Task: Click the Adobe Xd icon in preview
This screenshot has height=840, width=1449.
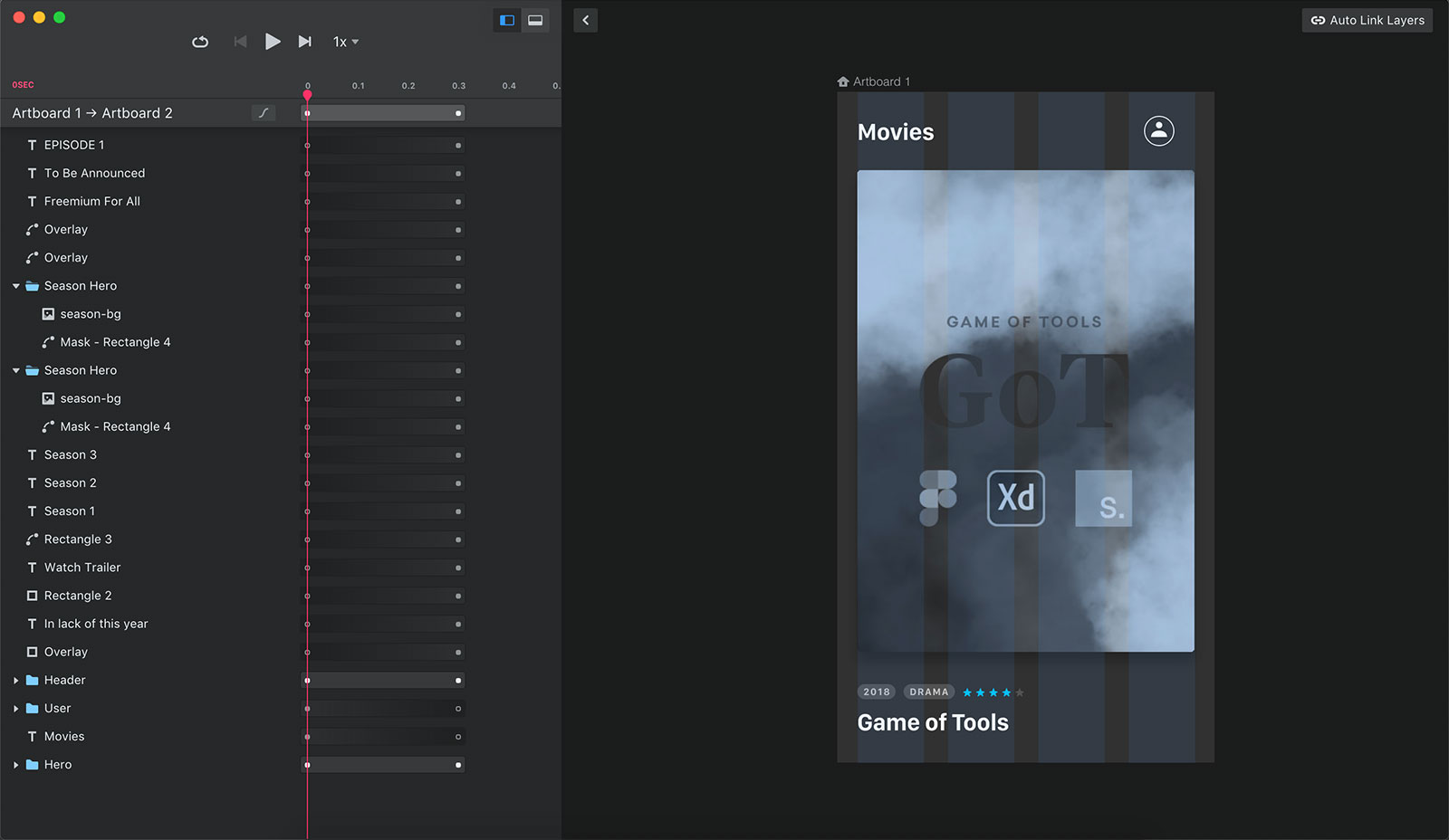Action: point(1015,498)
